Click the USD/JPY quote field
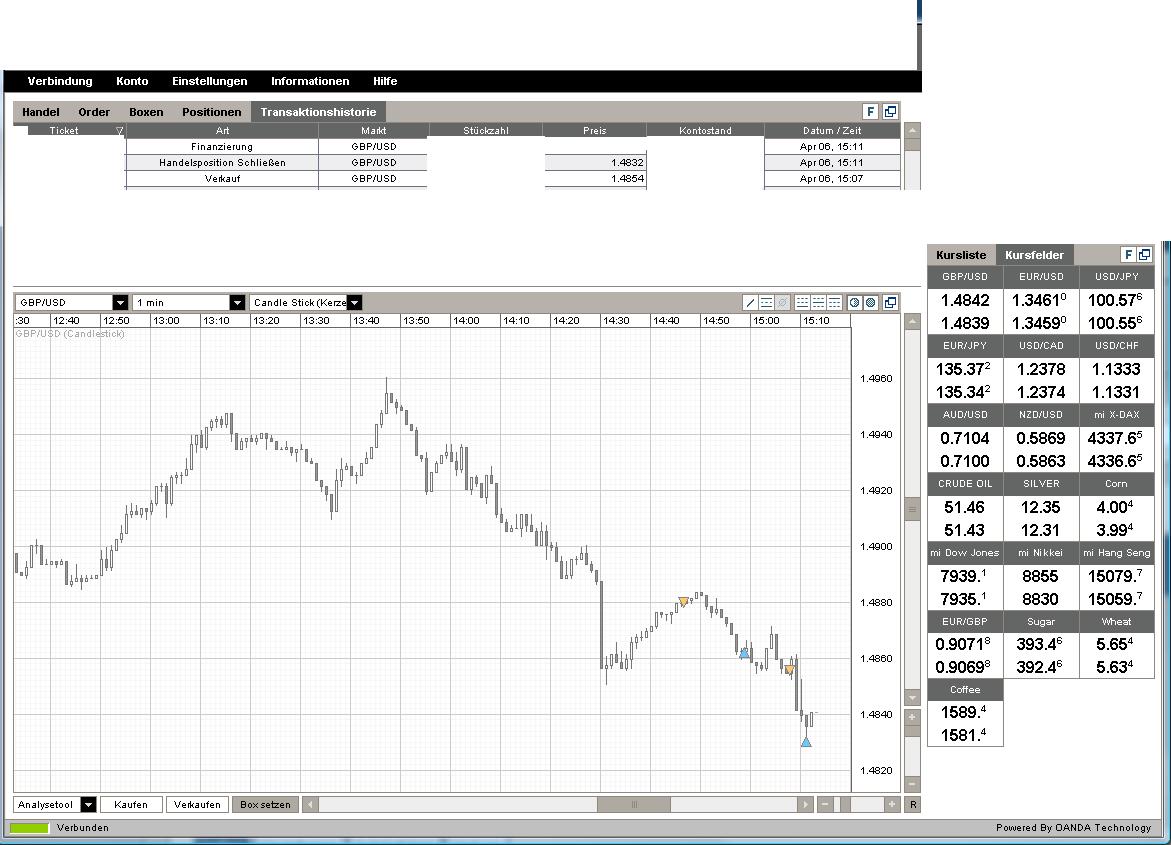This screenshot has height=845, width=1171. pyautogui.click(x=1116, y=300)
